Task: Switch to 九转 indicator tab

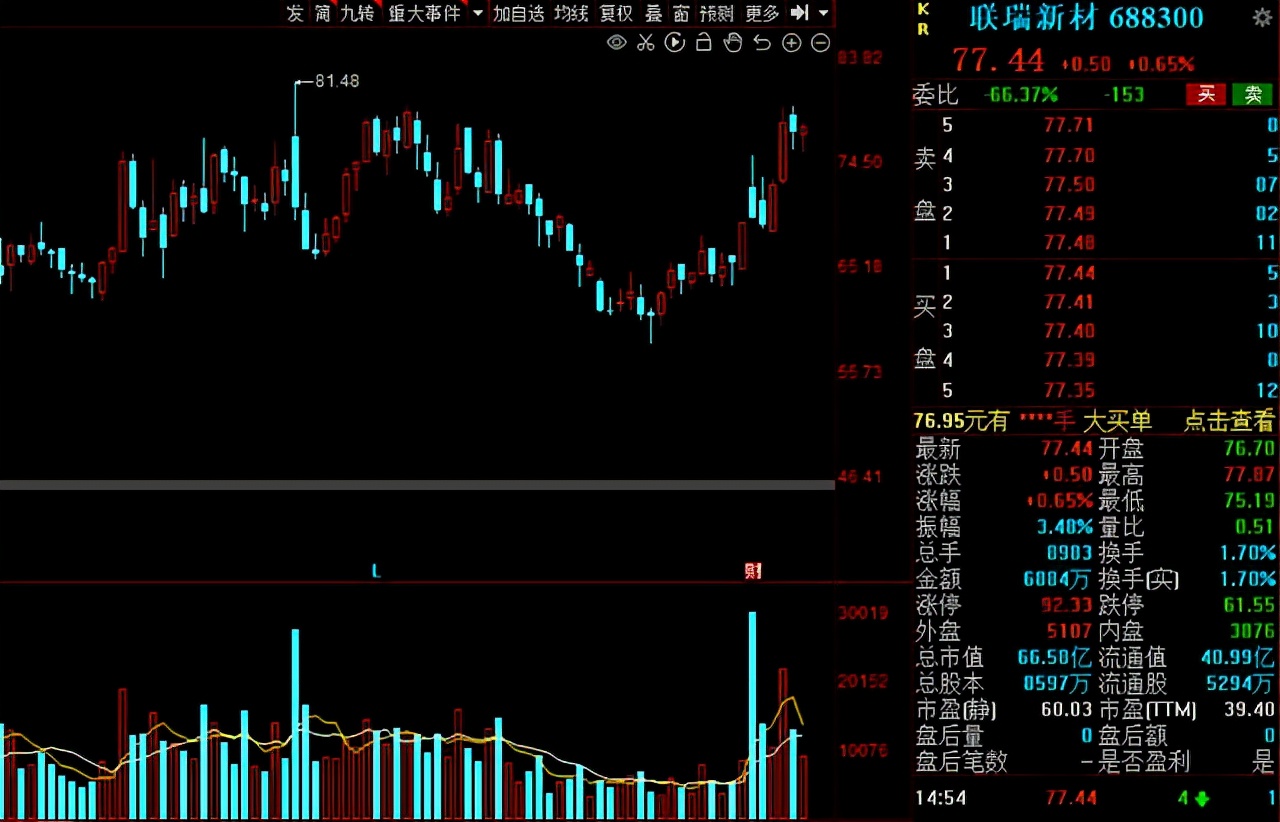Action: pos(357,13)
